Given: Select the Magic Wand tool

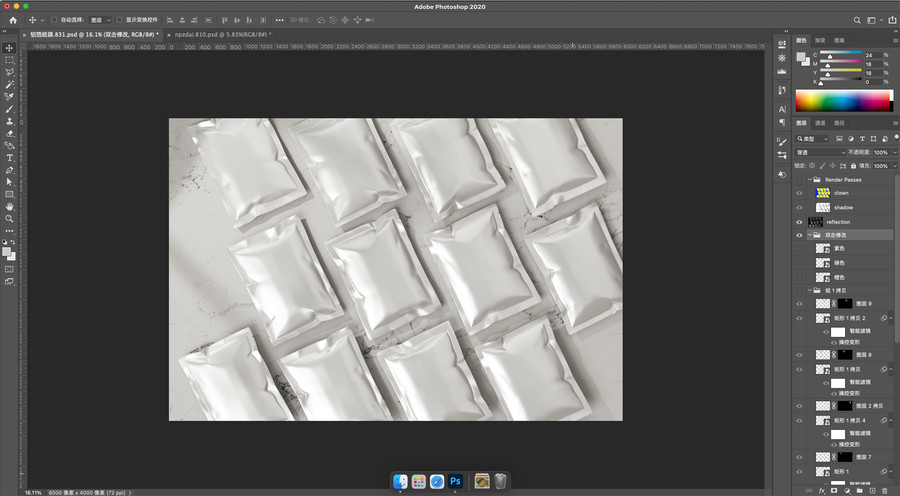Looking at the screenshot, I should click(9, 84).
